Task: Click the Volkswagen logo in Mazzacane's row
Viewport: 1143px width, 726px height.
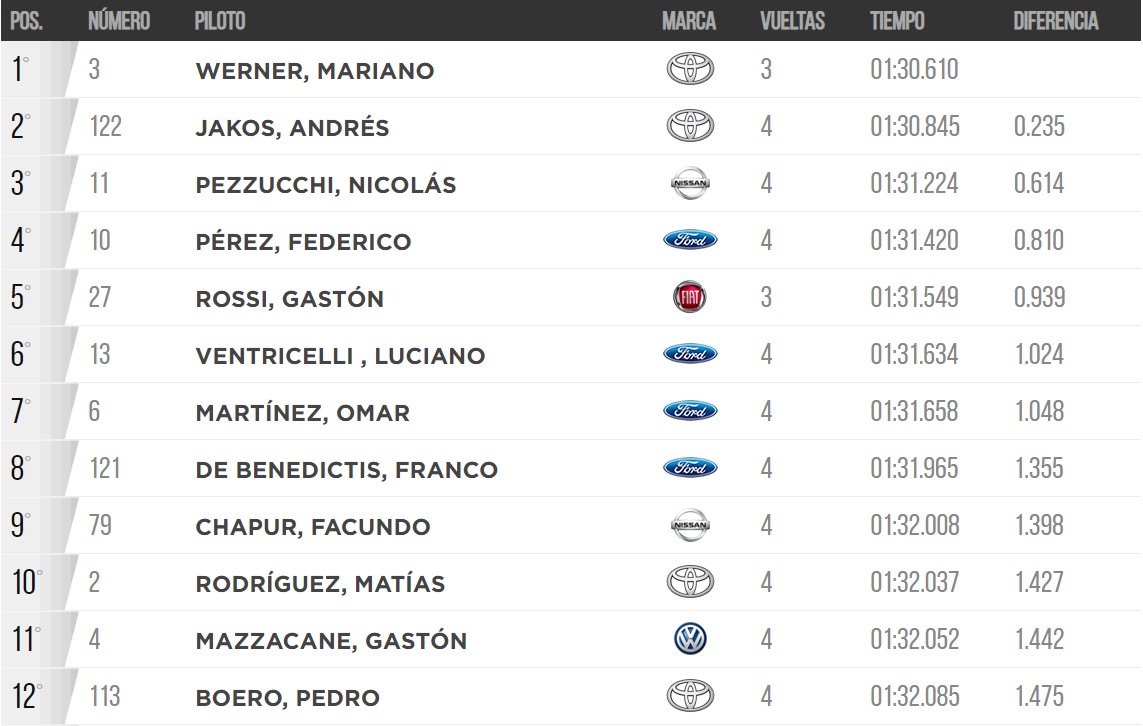Action: 690,639
